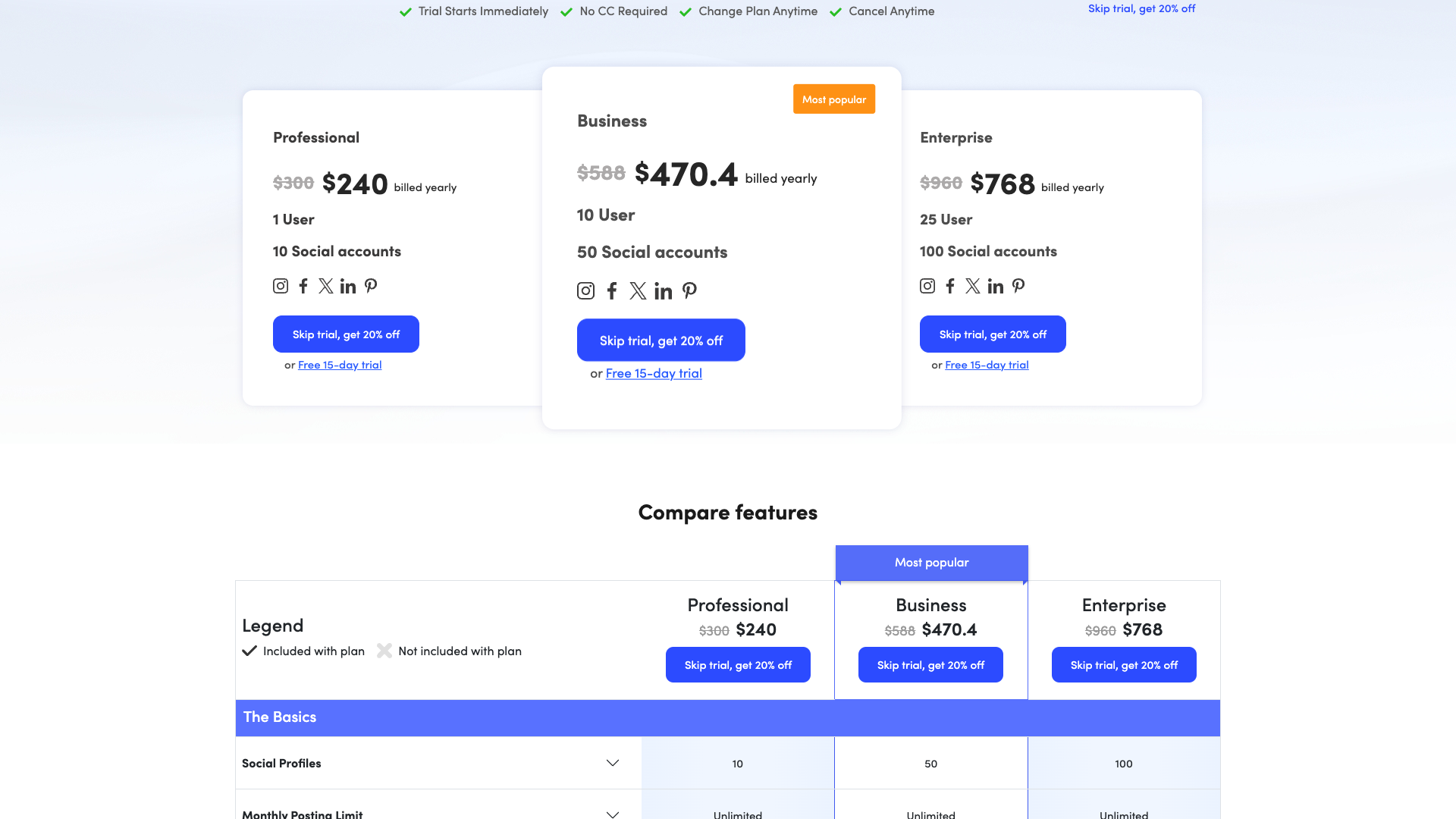This screenshot has width=1456, height=819.
Task: Click the X (Twitter) icon in Enterprise card
Action: [x=972, y=286]
